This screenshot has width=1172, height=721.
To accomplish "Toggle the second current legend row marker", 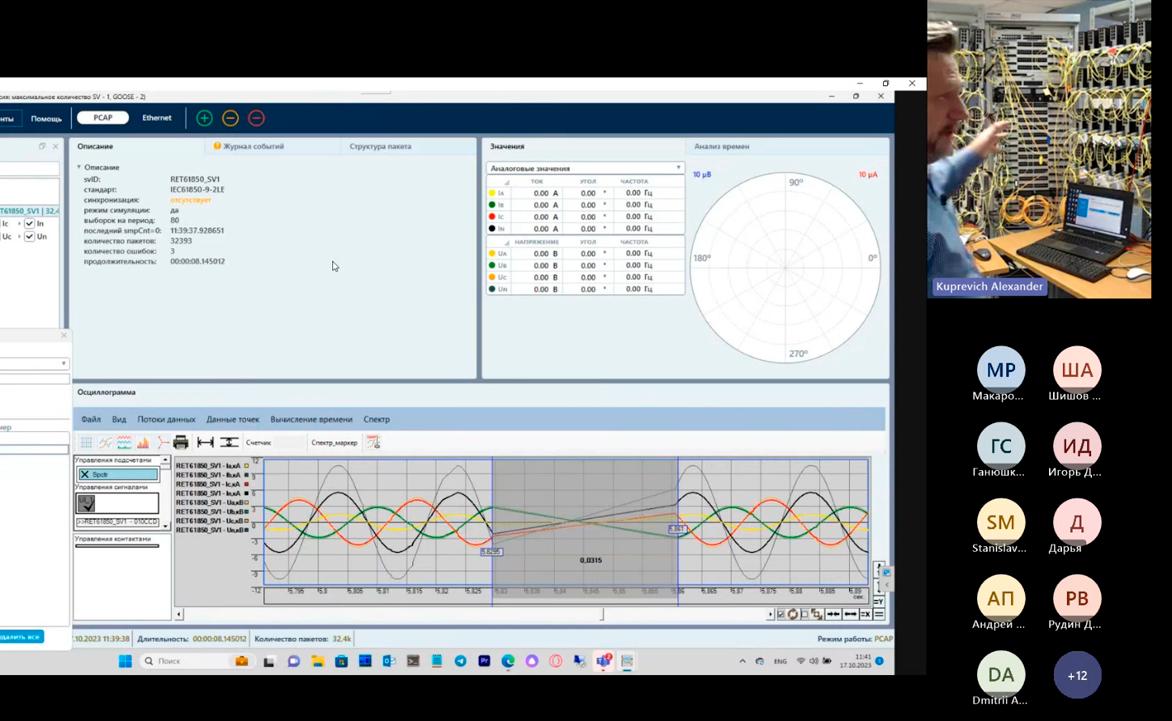I will click(246, 475).
